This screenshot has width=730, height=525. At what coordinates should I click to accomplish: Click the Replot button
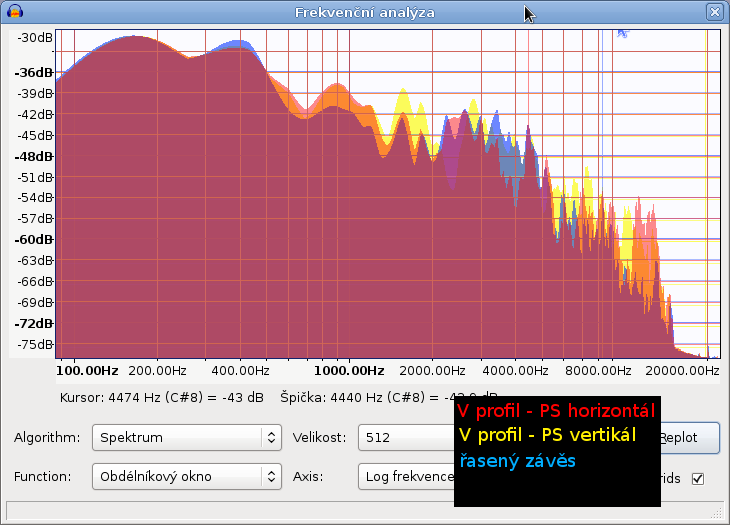(x=689, y=438)
